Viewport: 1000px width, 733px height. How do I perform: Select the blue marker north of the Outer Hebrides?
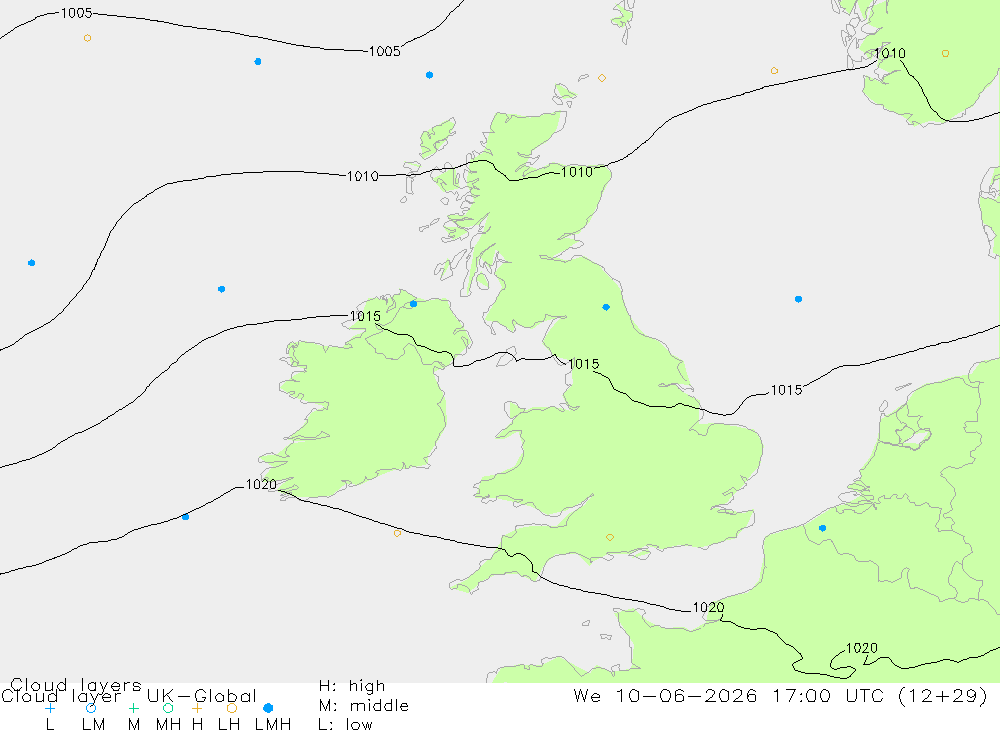[x=429, y=75]
